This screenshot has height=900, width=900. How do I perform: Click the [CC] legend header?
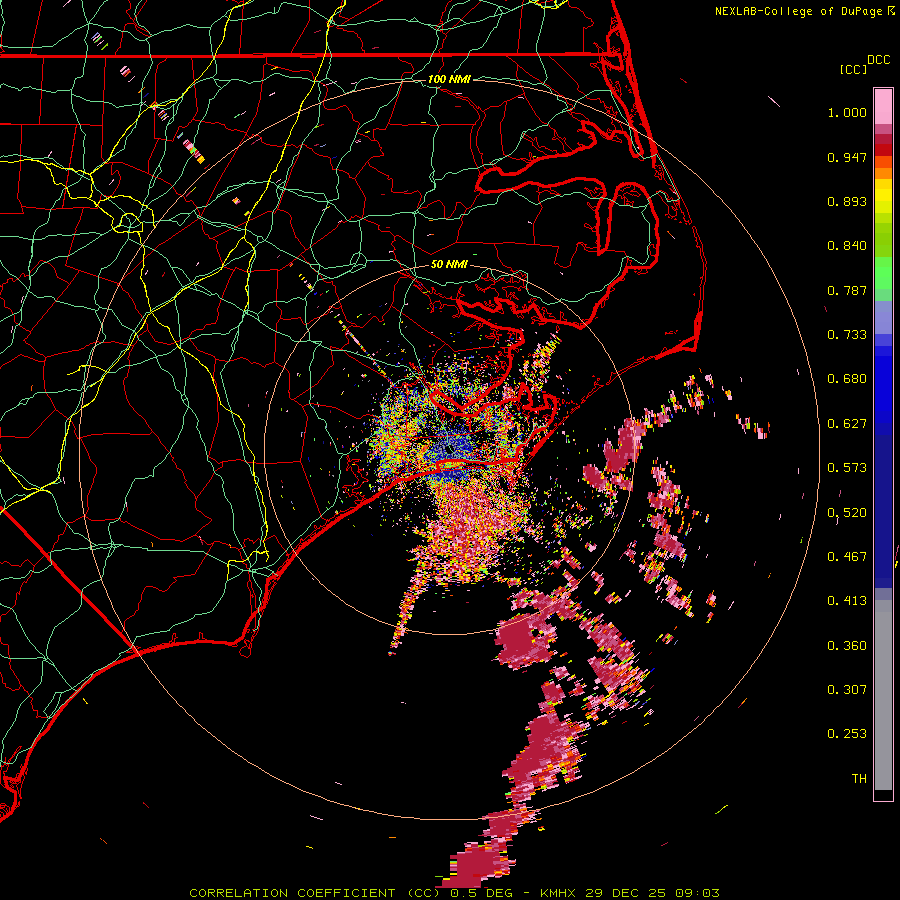point(853,69)
